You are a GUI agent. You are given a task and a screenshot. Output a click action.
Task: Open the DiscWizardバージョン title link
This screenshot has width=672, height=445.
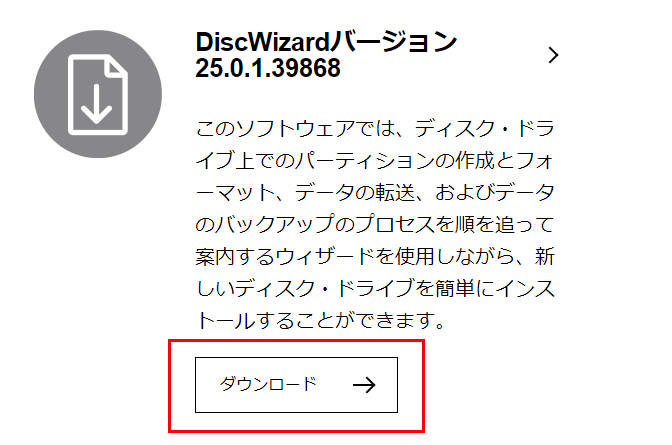point(326,55)
